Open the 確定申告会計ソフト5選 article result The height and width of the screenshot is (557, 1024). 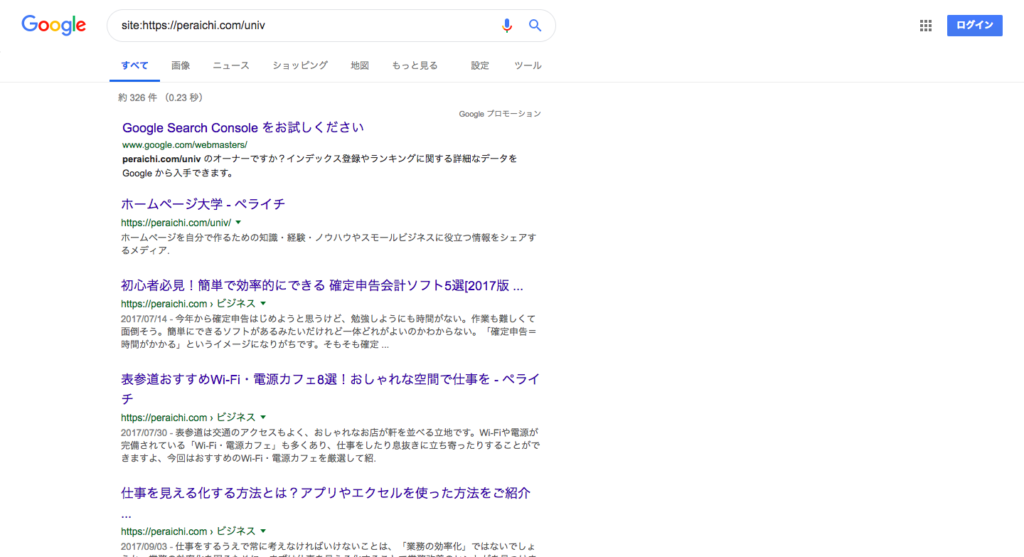322,285
